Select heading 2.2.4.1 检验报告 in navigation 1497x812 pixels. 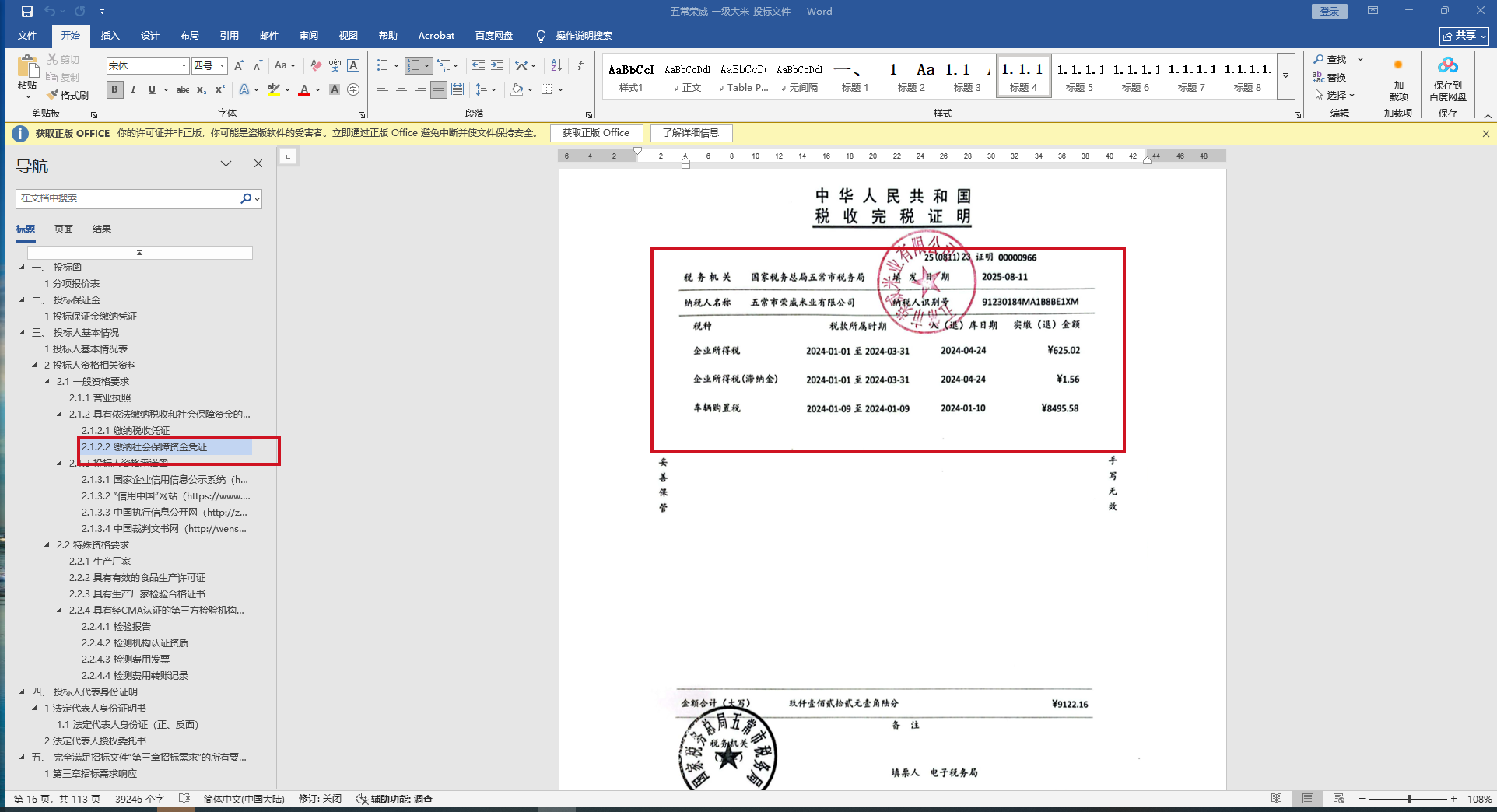(116, 626)
